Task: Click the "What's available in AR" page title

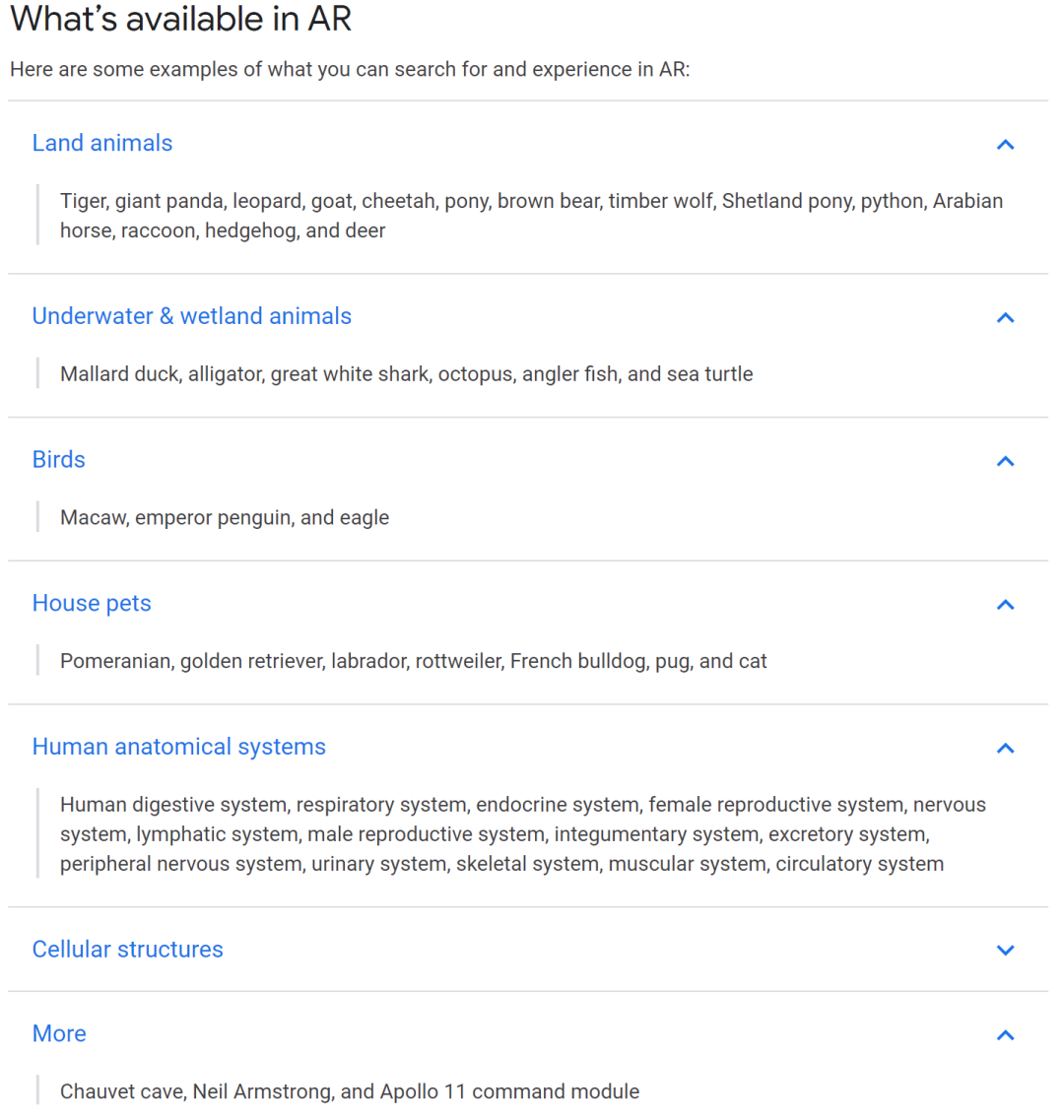Action: (180, 20)
